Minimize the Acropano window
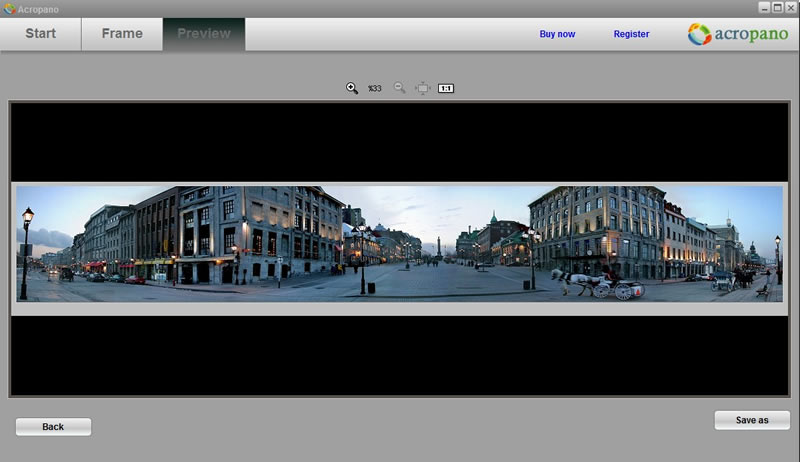 [764, 7]
